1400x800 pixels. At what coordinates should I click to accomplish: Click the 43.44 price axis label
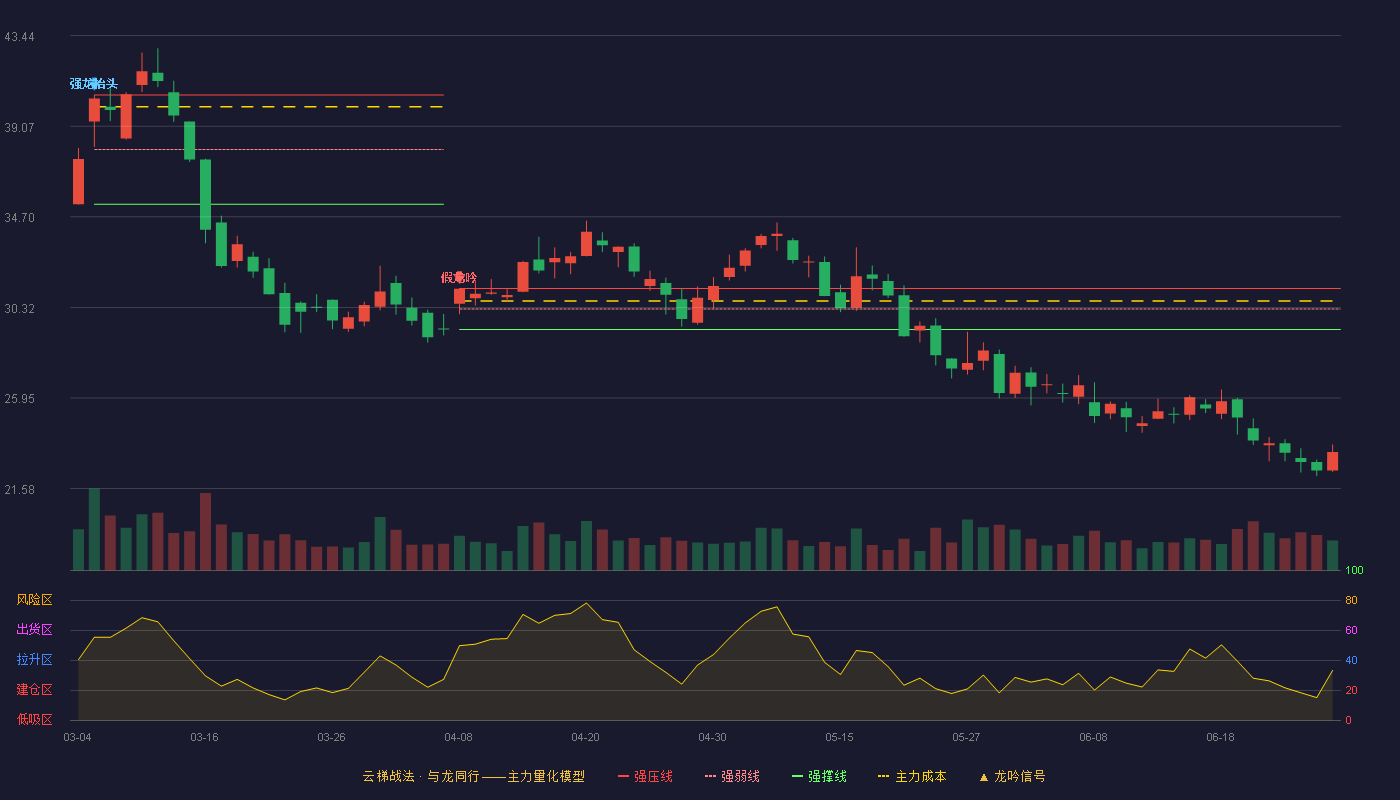pyautogui.click(x=19, y=37)
